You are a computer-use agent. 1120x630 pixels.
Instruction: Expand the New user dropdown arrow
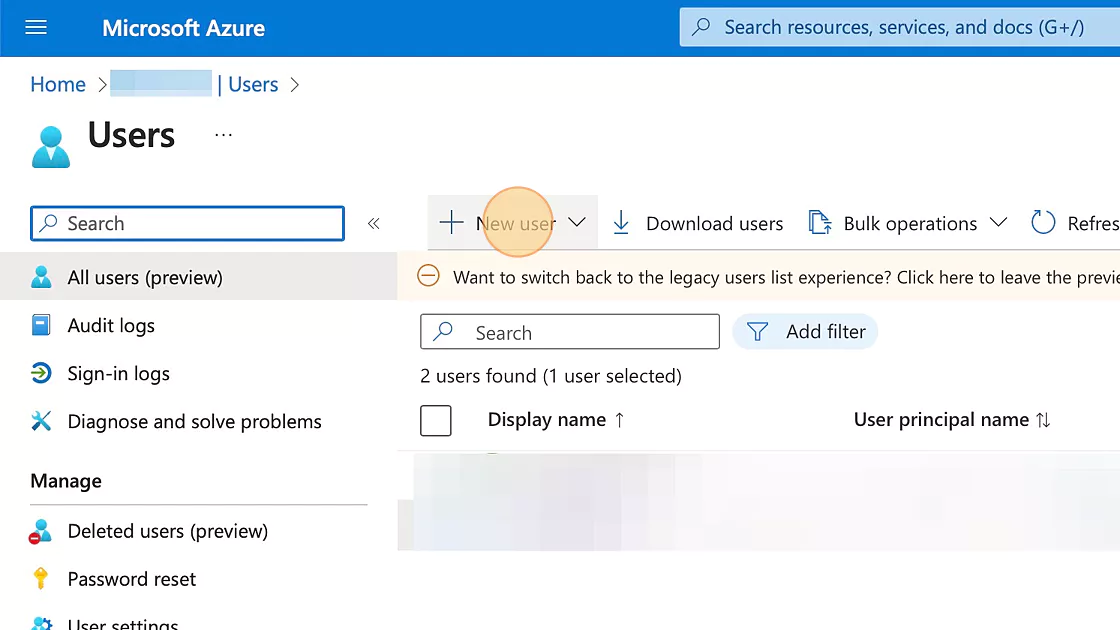[x=577, y=223]
